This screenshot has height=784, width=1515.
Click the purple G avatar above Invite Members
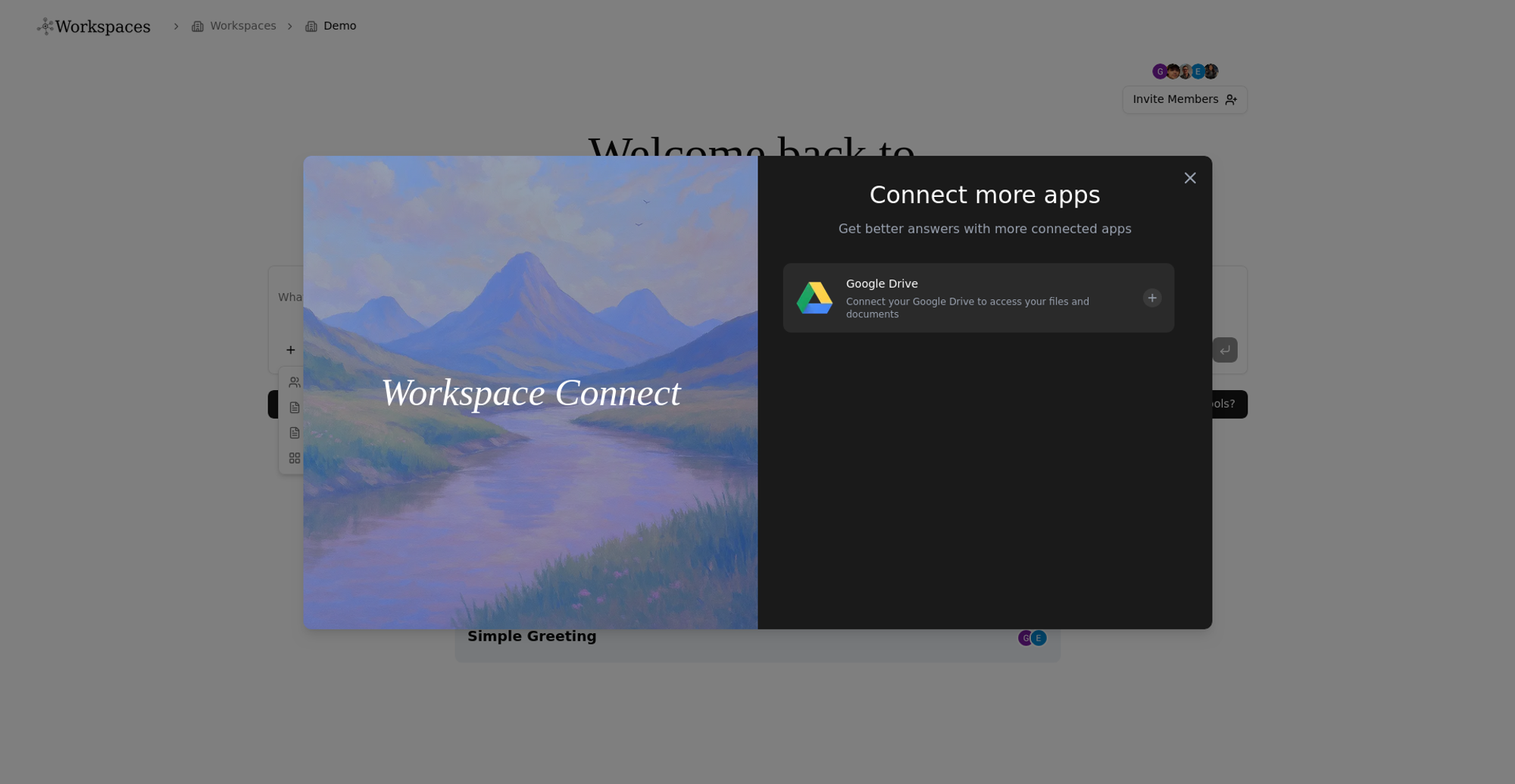(x=1160, y=71)
